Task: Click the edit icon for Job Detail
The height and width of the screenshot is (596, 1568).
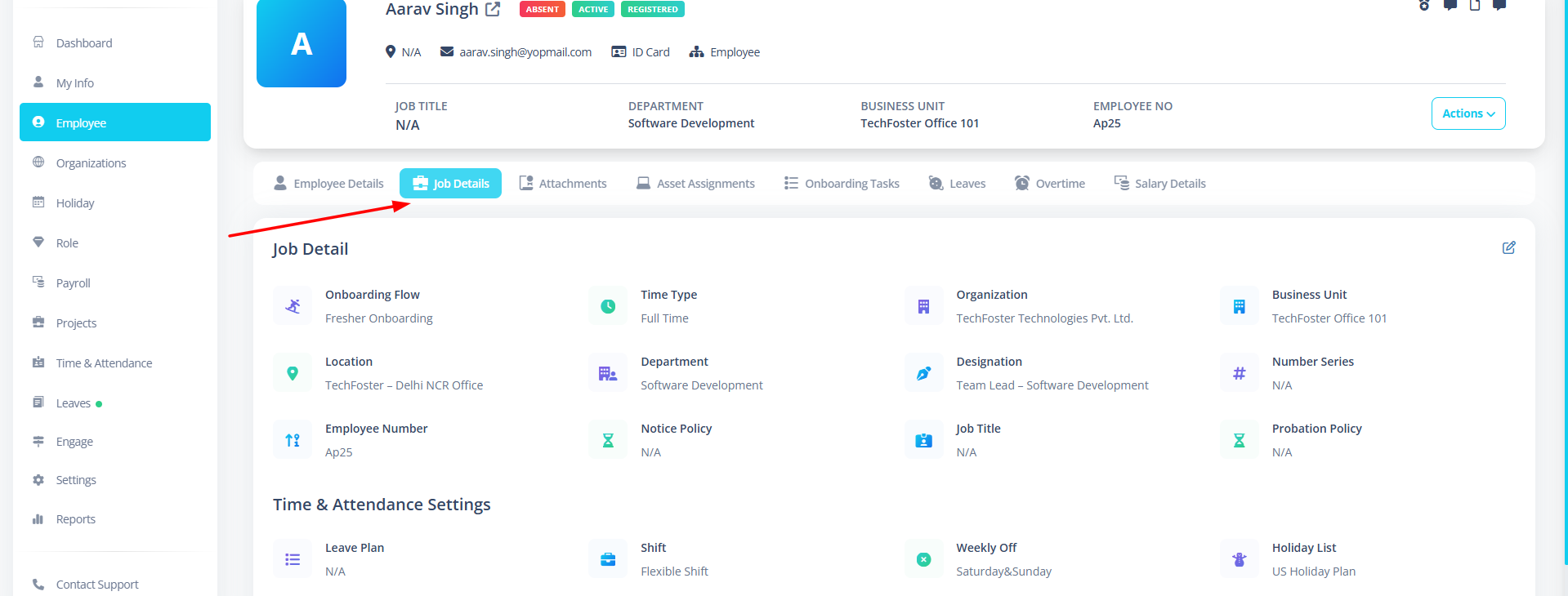Action: click(x=1509, y=247)
